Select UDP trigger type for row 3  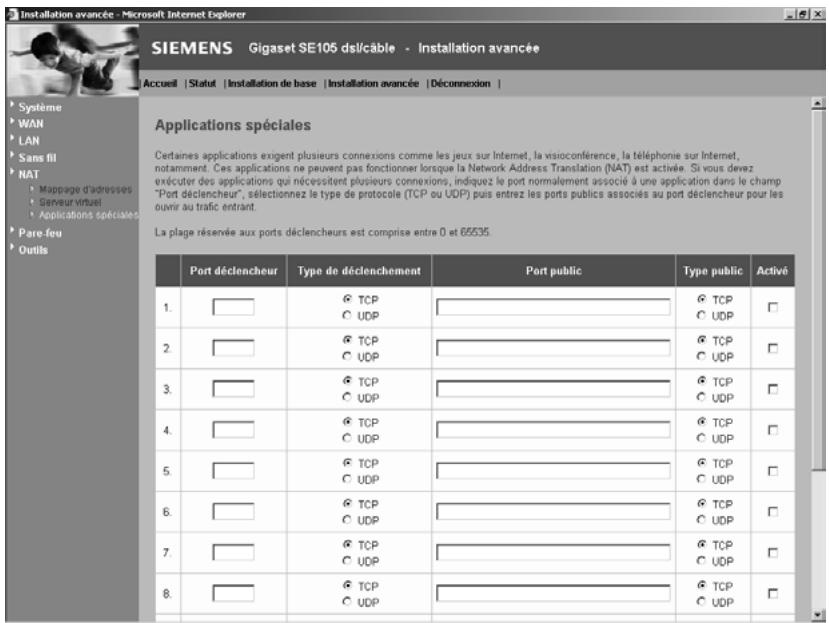347,397
